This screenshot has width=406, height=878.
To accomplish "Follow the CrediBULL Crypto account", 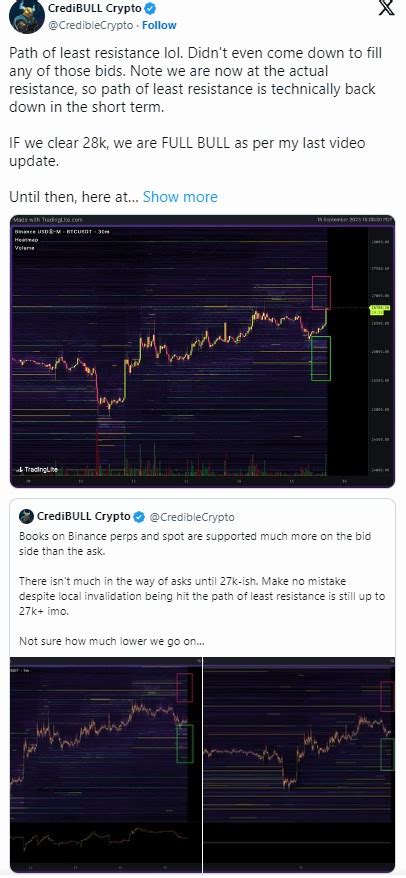I will 159,25.
